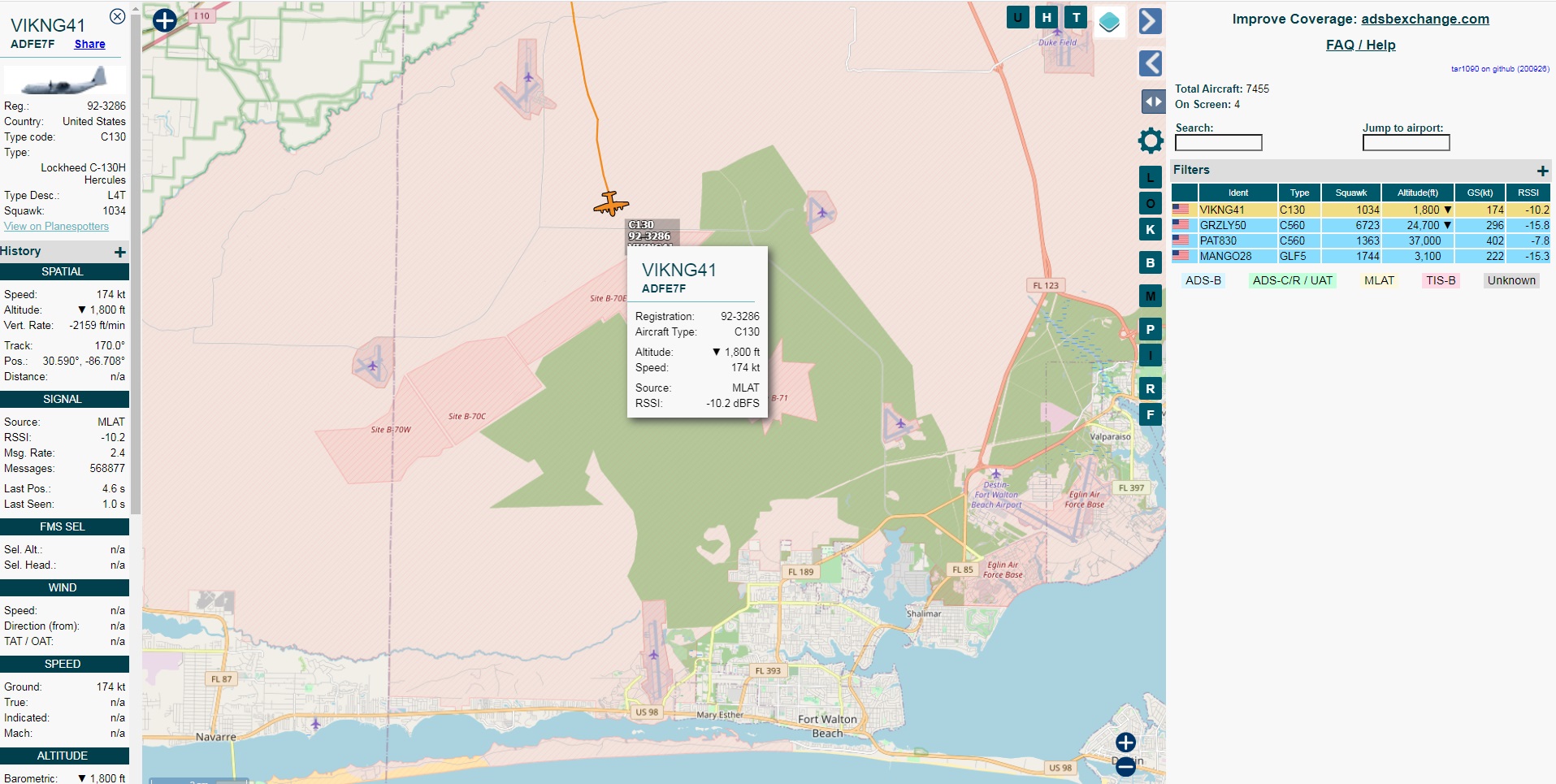Toggle the I map option button

tap(1150, 355)
